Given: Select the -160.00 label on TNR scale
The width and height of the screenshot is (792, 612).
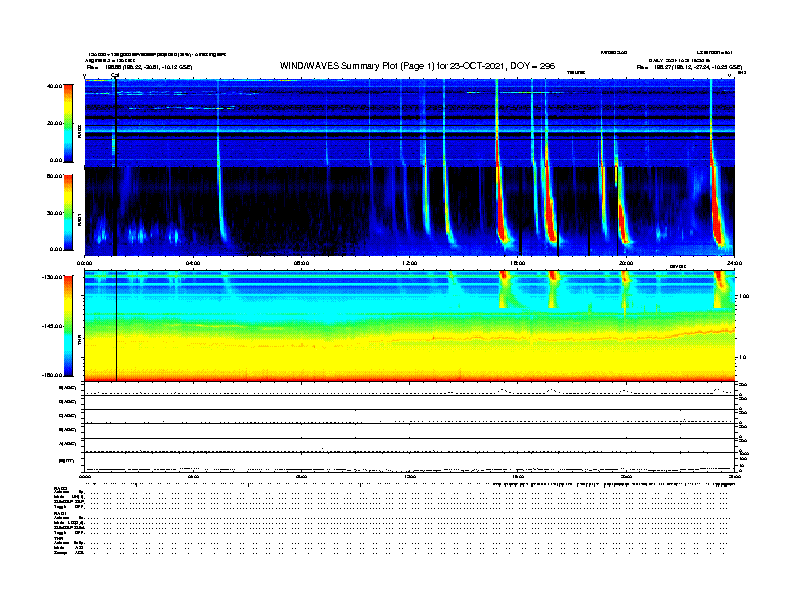Looking at the screenshot, I should point(52,375).
